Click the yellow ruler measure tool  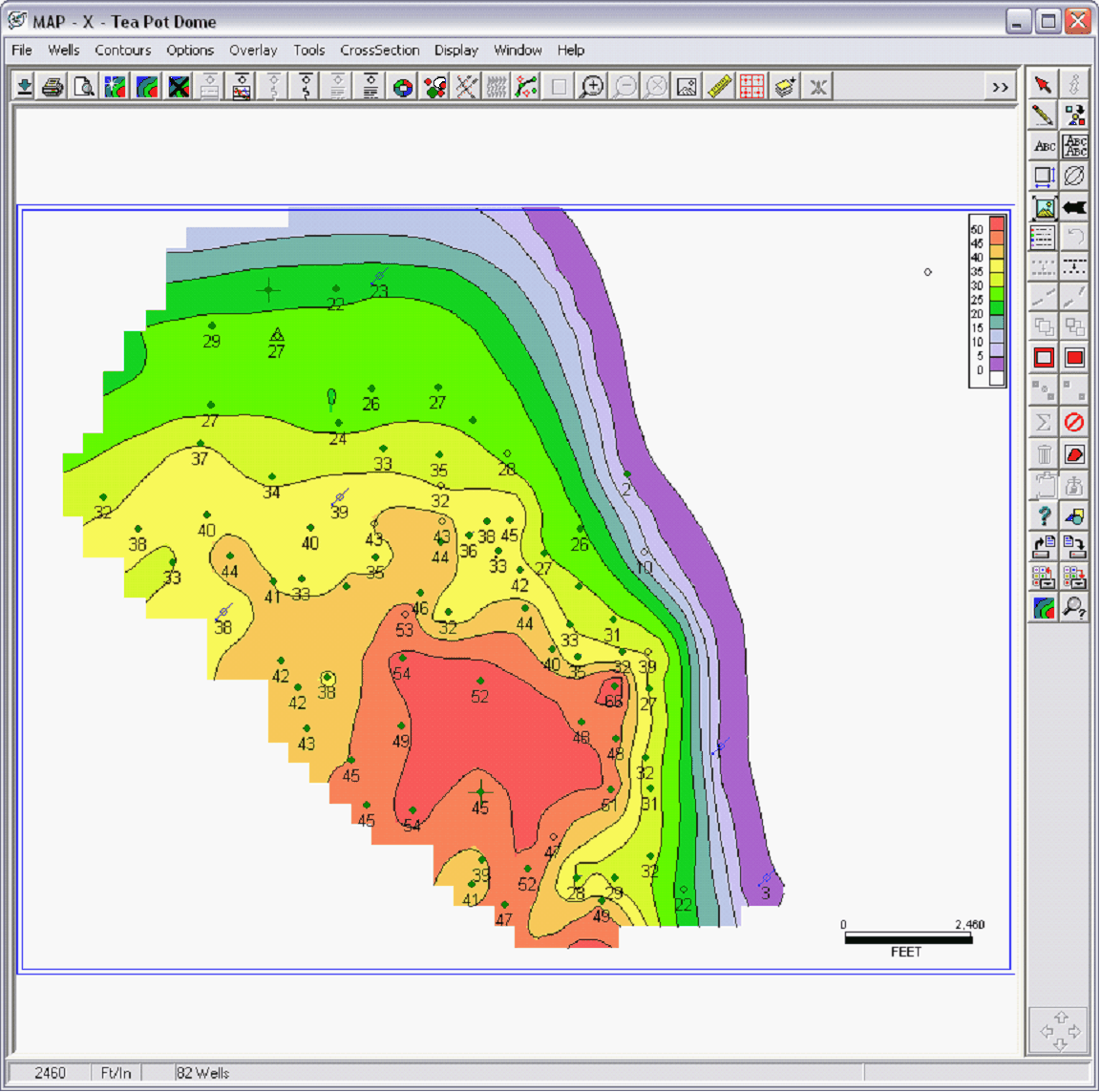(x=719, y=87)
